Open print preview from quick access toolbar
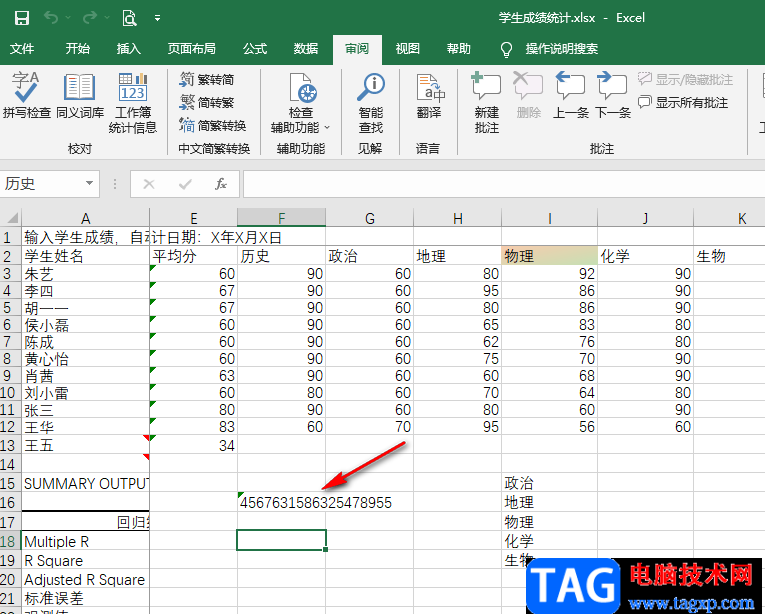The width and height of the screenshot is (765, 614). point(129,18)
